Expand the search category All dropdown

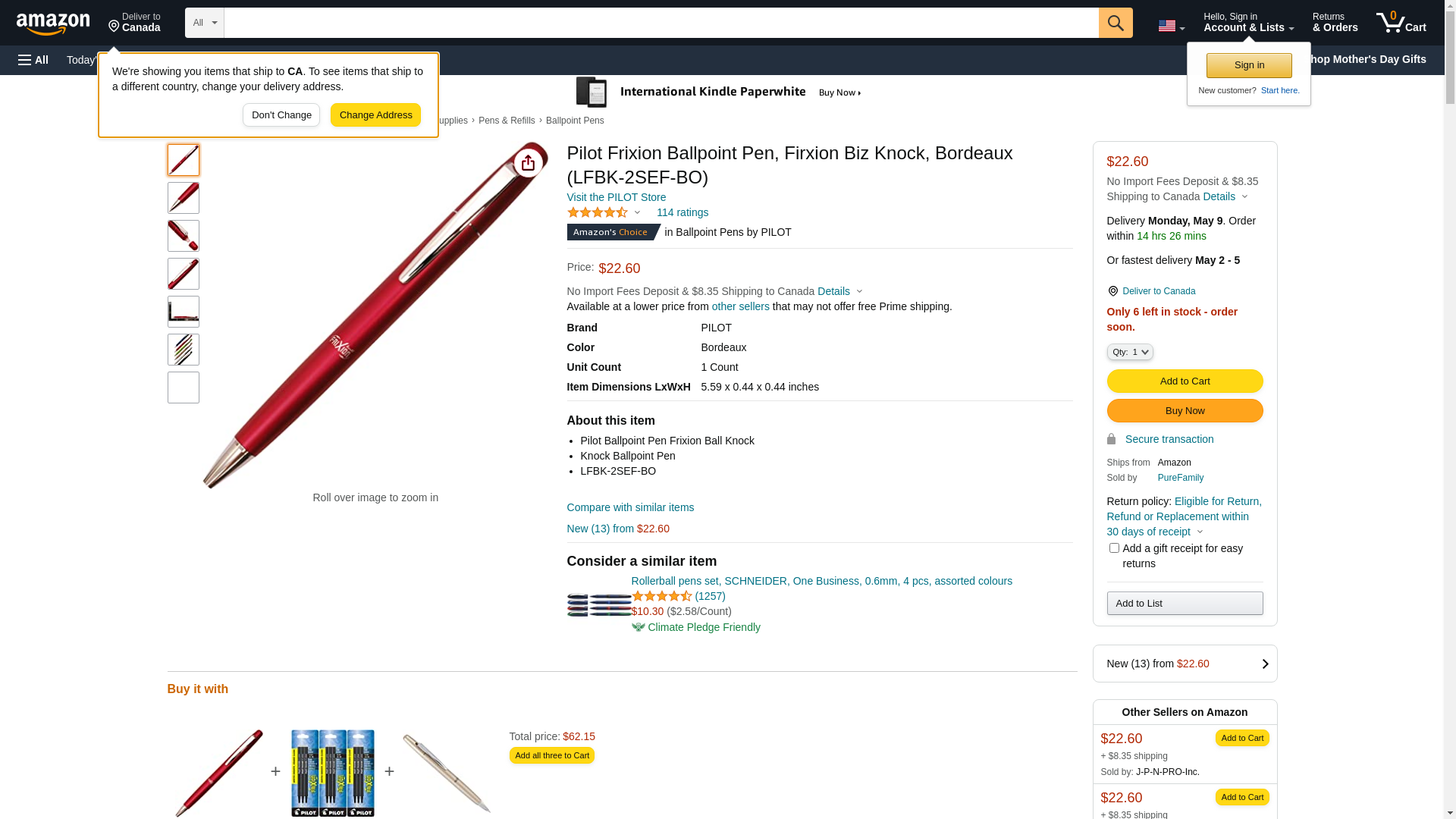point(205,23)
